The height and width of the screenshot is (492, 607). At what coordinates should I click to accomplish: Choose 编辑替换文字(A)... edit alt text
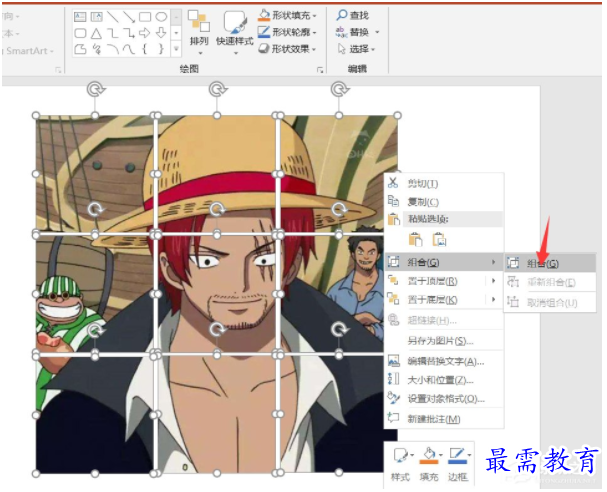click(444, 362)
